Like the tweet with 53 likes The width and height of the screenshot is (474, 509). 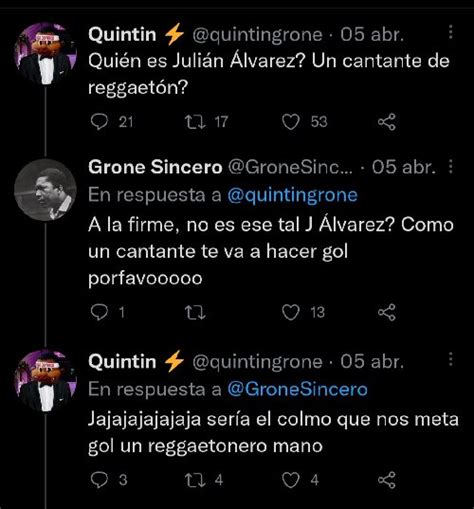pos(291,122)
